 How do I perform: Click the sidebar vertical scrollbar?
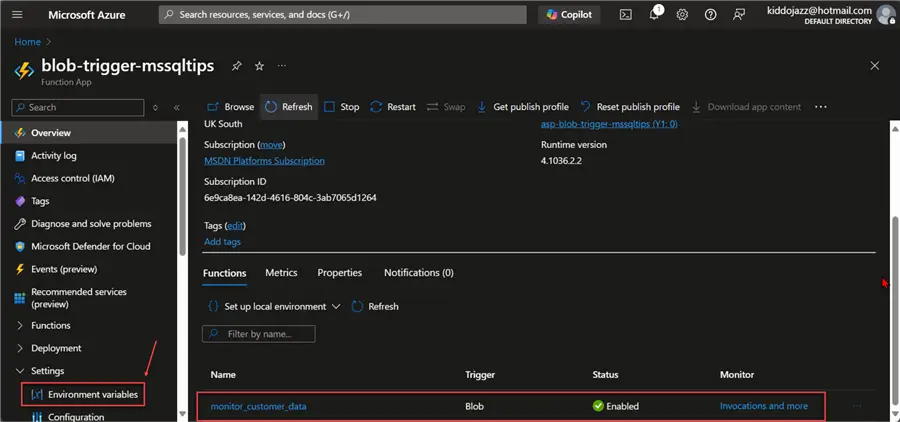(x=183, y=195)
